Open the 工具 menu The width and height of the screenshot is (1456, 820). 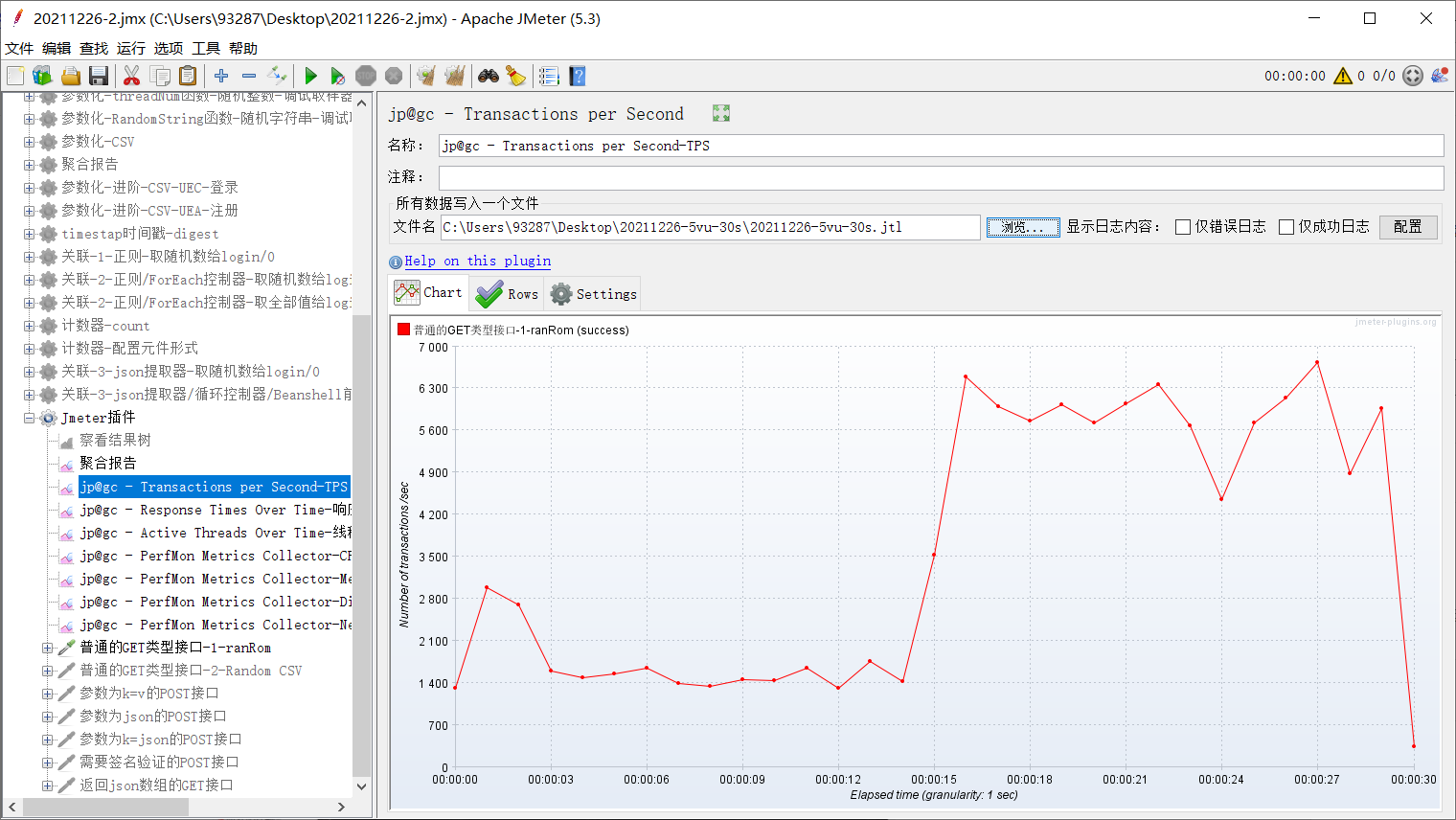pos(206,48)
